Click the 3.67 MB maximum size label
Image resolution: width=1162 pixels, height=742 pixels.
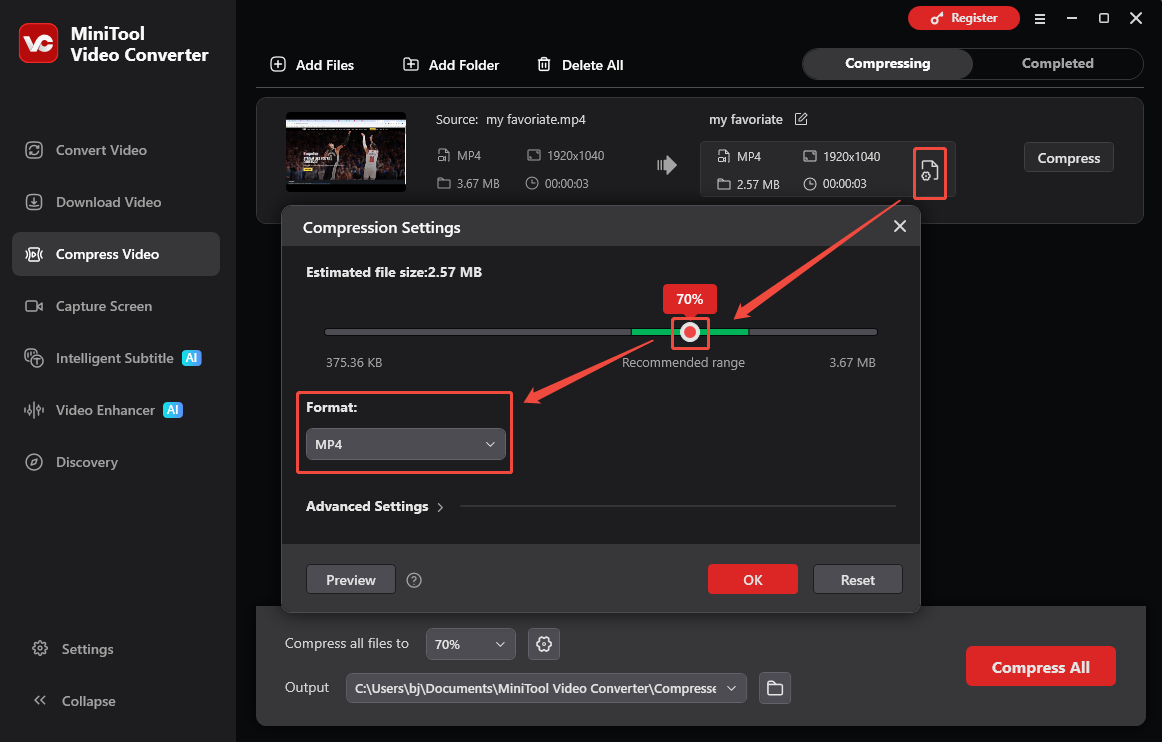point(851,362)
